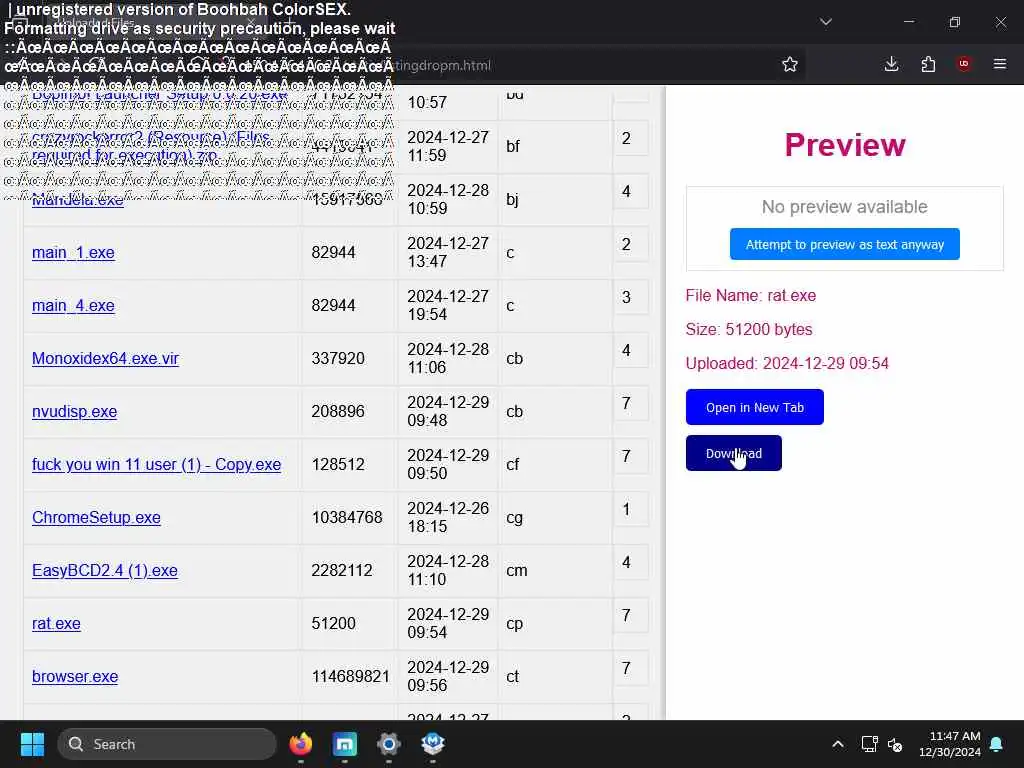Click the taskbar Search box
Image resolution: width=1024 pixels, height=768 pixels.
167,744
